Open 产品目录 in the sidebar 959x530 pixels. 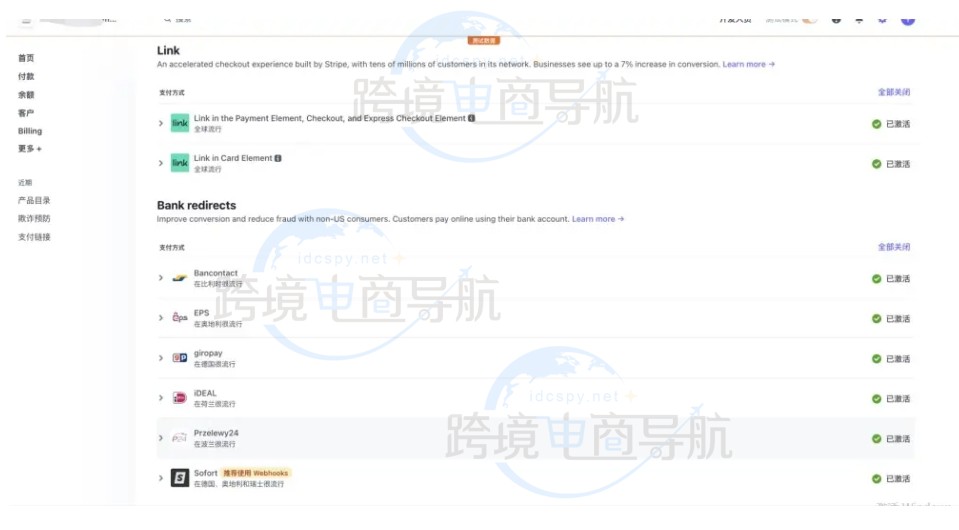(x=34, y=201)
